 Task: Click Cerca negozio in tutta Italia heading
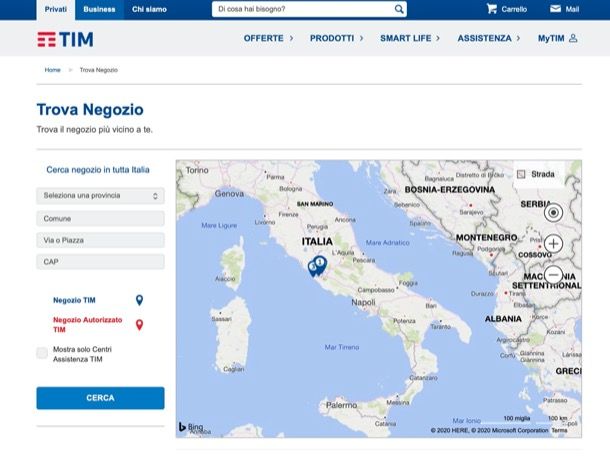click(x=98, y=170)
